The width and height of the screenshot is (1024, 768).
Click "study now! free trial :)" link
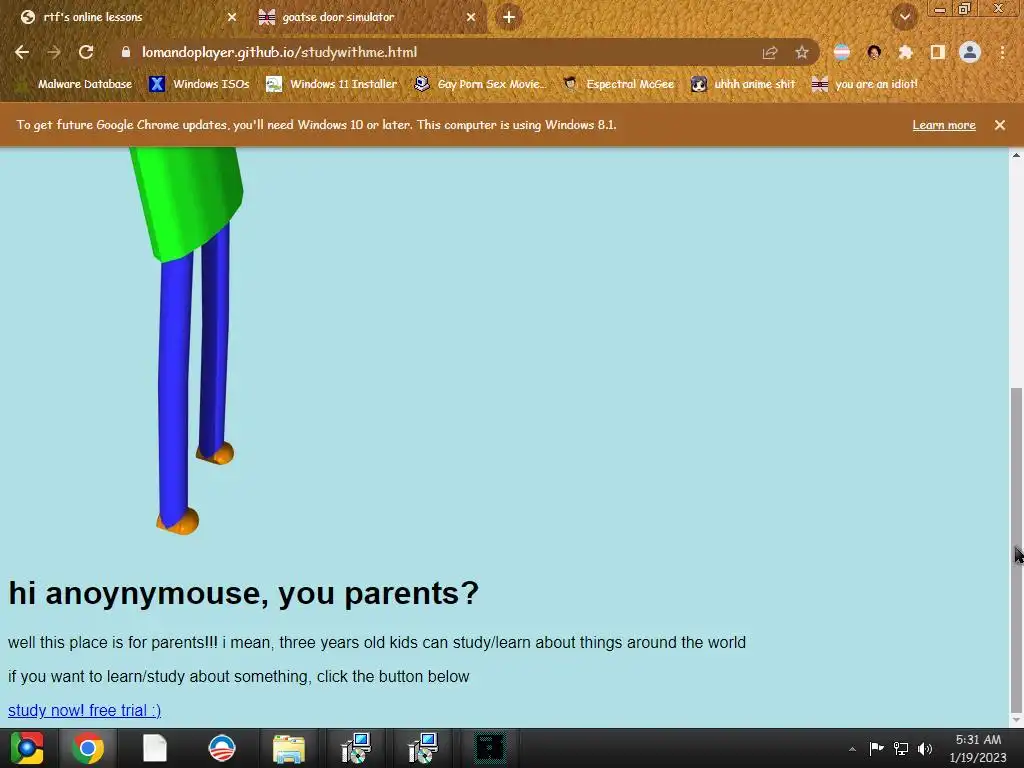tap(84, 710)
